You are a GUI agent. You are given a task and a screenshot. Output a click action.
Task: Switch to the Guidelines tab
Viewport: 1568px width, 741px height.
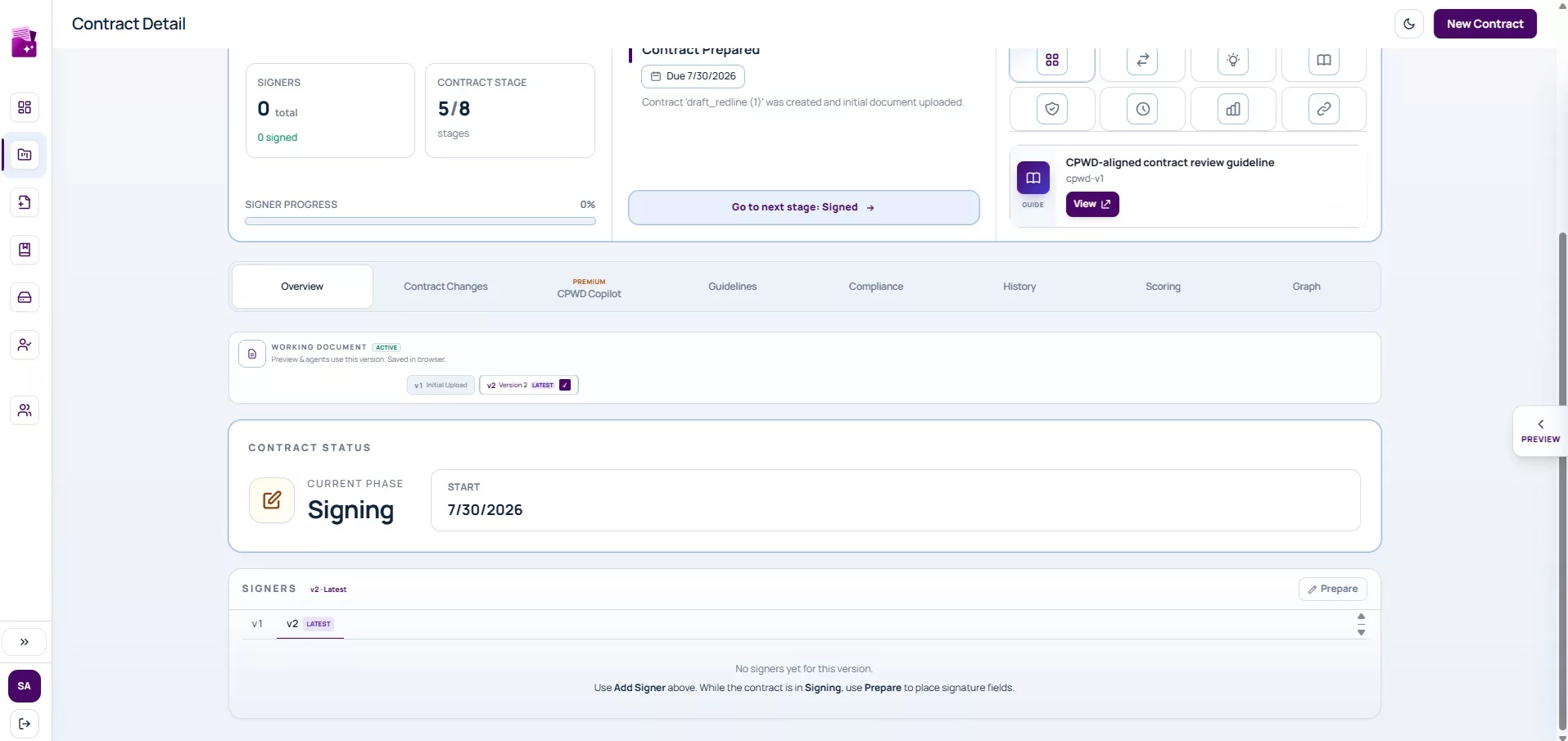[x=732, y=287]
